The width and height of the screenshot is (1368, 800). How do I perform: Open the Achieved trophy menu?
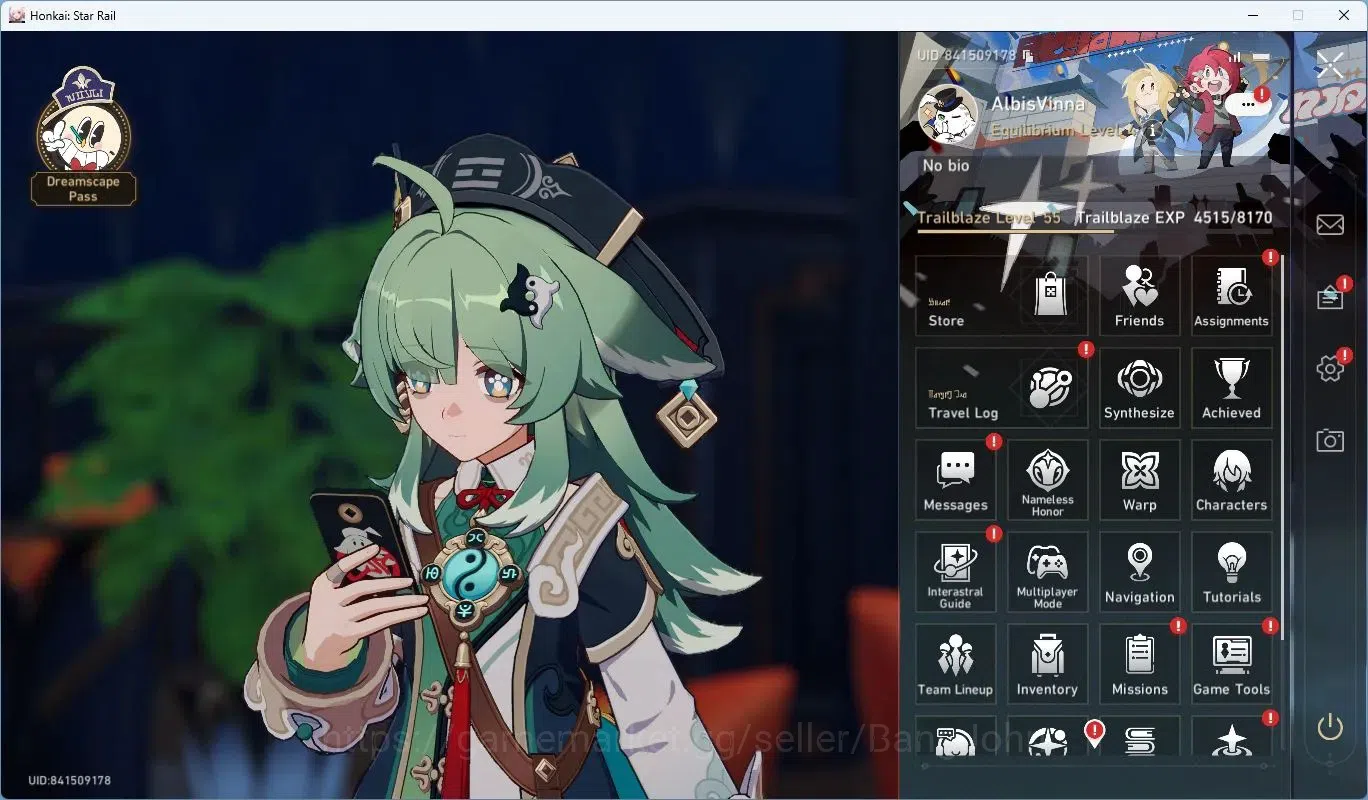click(x=1231, y=388)
